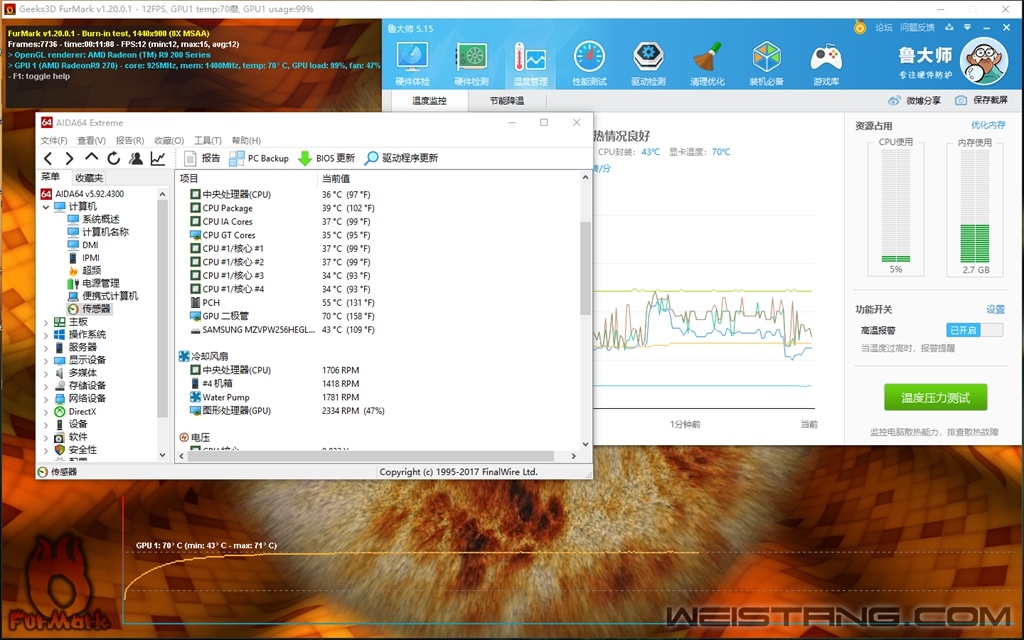This screenshot has height=640, width=1024.
Task: Click 设置 link beside 功能开关
Action: pyautogui.click(x=995, y=310)
